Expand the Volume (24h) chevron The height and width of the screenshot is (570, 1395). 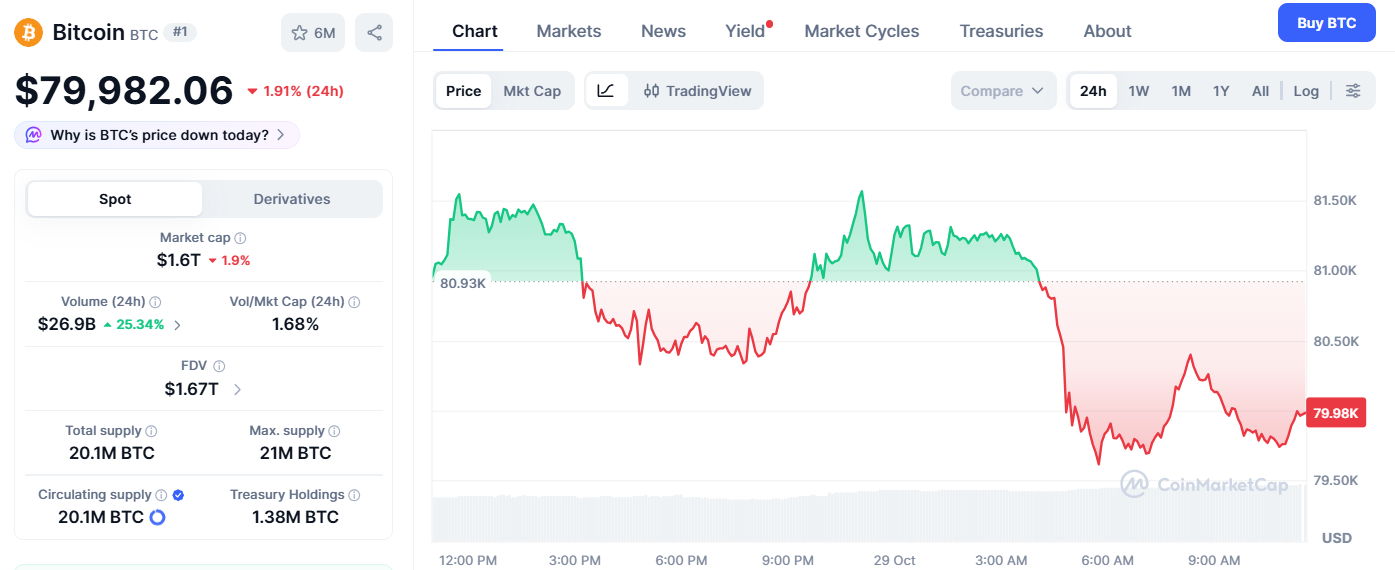(x=177, y=324)
